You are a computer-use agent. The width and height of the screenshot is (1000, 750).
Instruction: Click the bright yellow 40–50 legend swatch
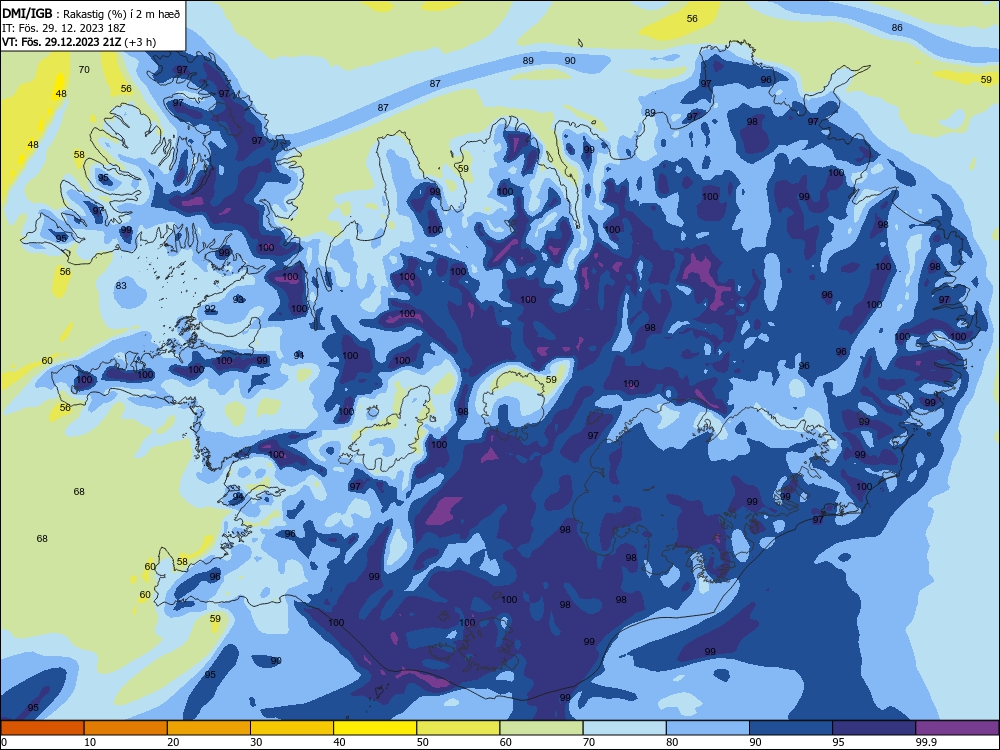[x=375, y=728]
